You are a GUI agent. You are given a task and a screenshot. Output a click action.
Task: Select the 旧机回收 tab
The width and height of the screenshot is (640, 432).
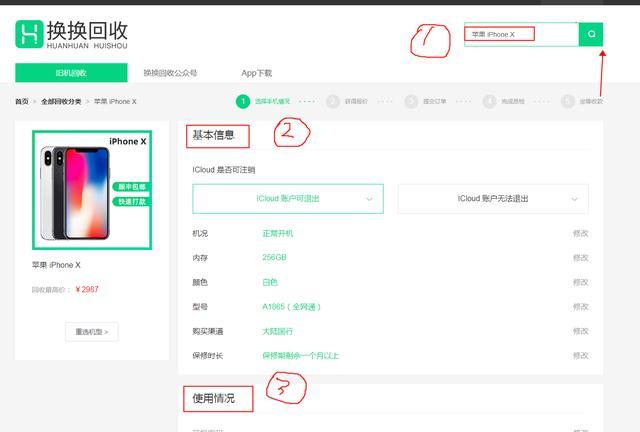pos(71,73)
